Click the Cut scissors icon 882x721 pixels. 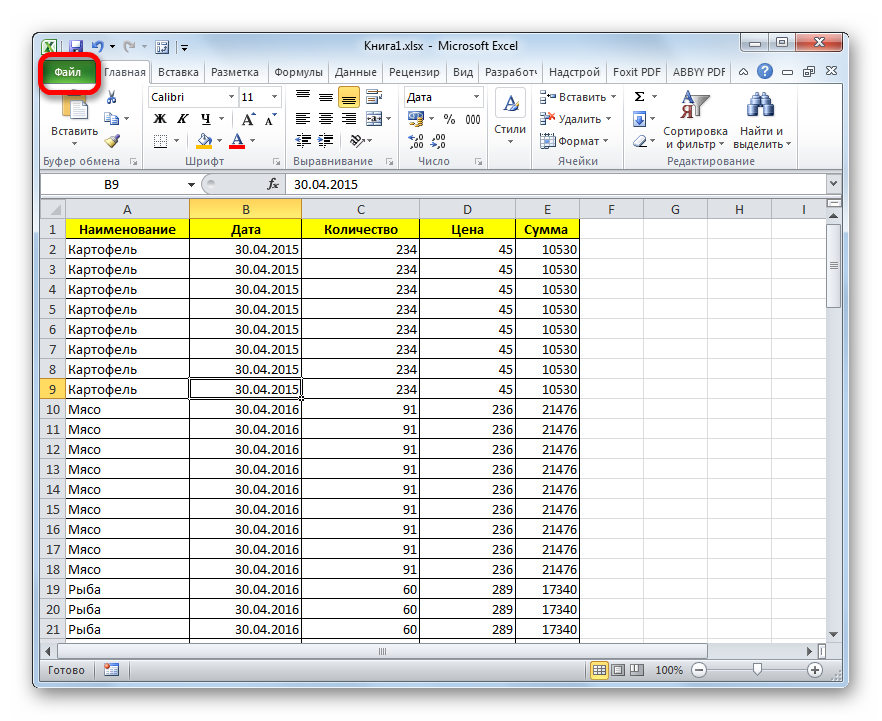pos(112,97)
